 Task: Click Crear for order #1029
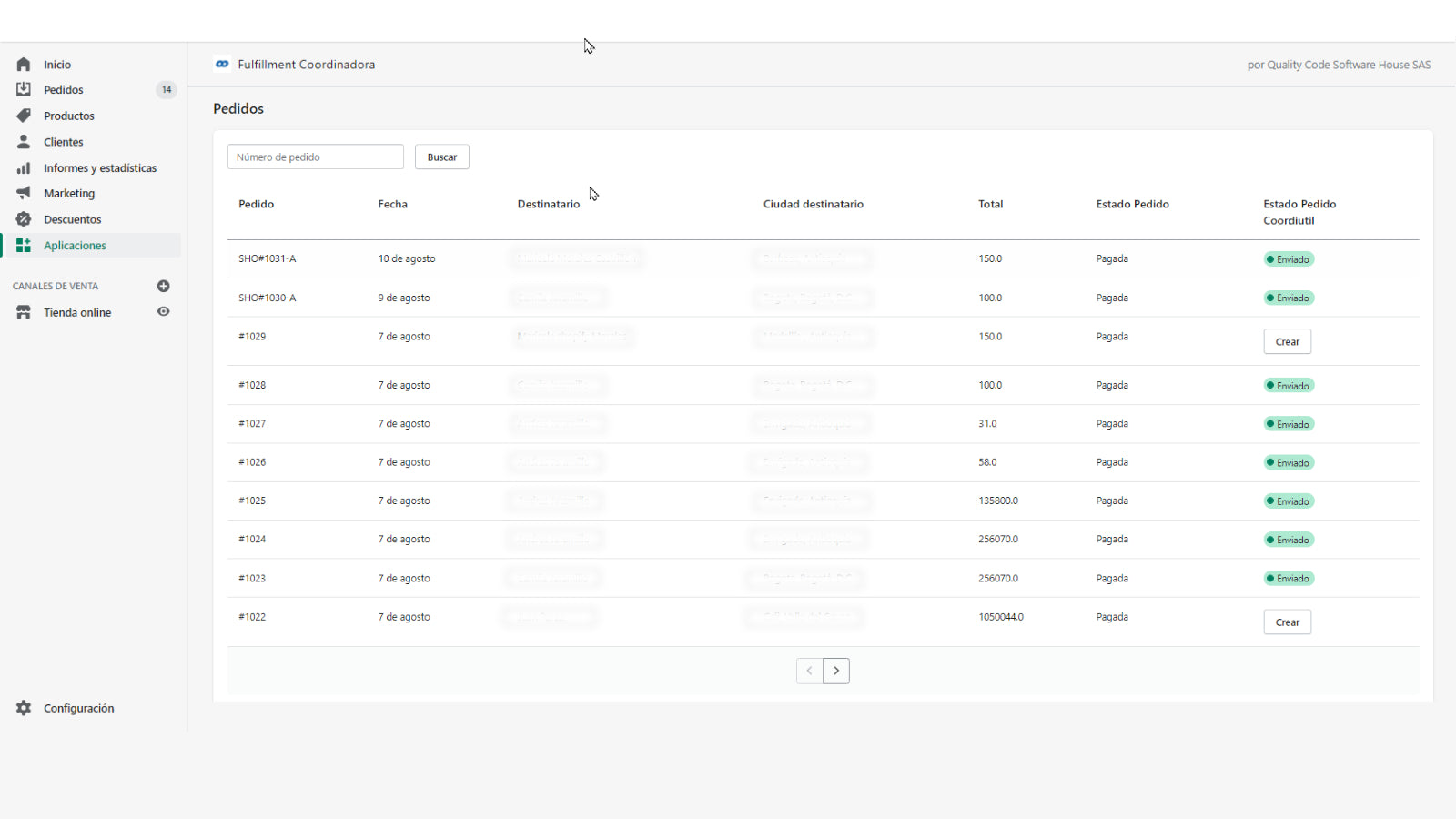pyautogui.click(x=1287, y=341)
